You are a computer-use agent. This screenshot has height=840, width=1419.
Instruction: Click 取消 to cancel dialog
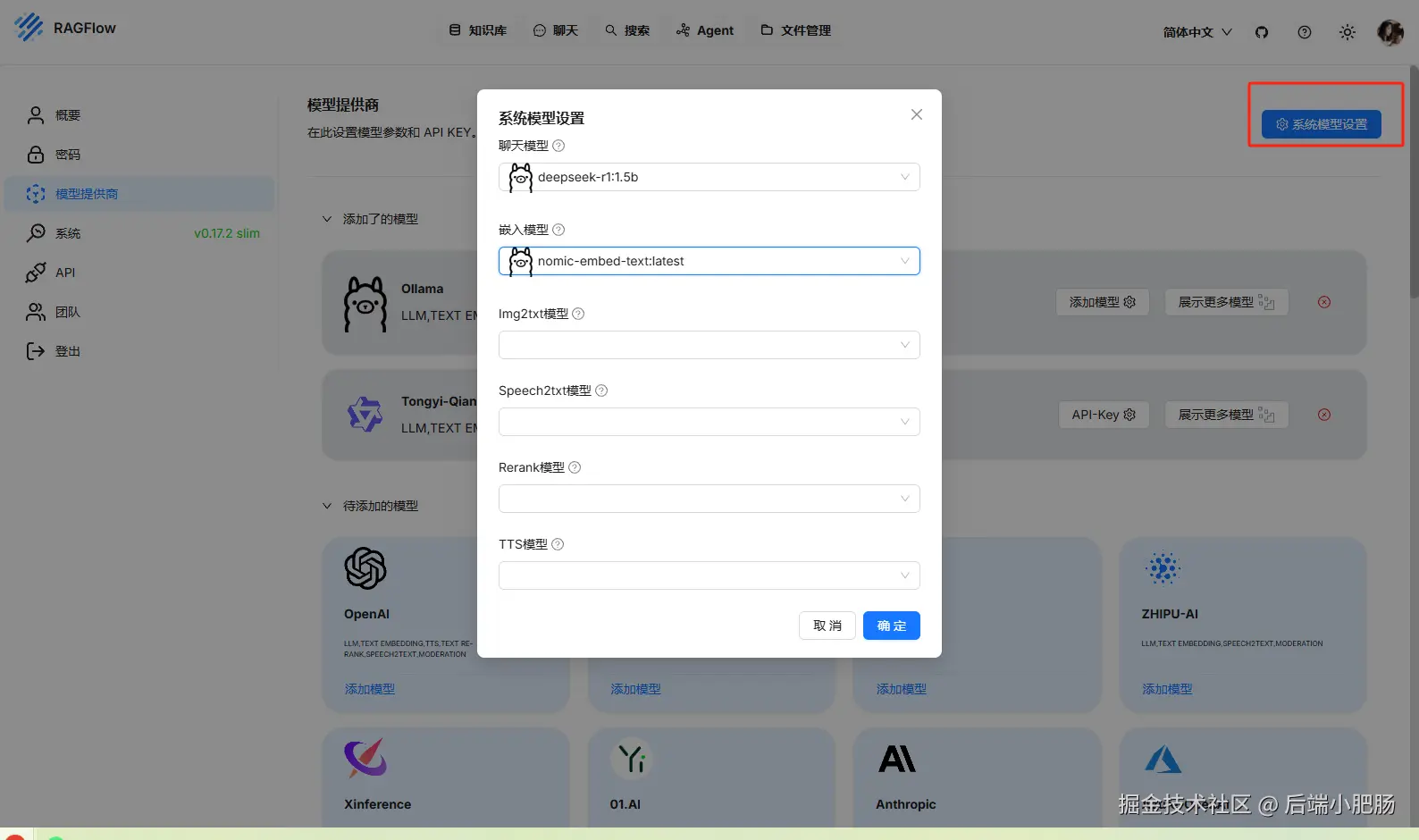coord(827,626)
